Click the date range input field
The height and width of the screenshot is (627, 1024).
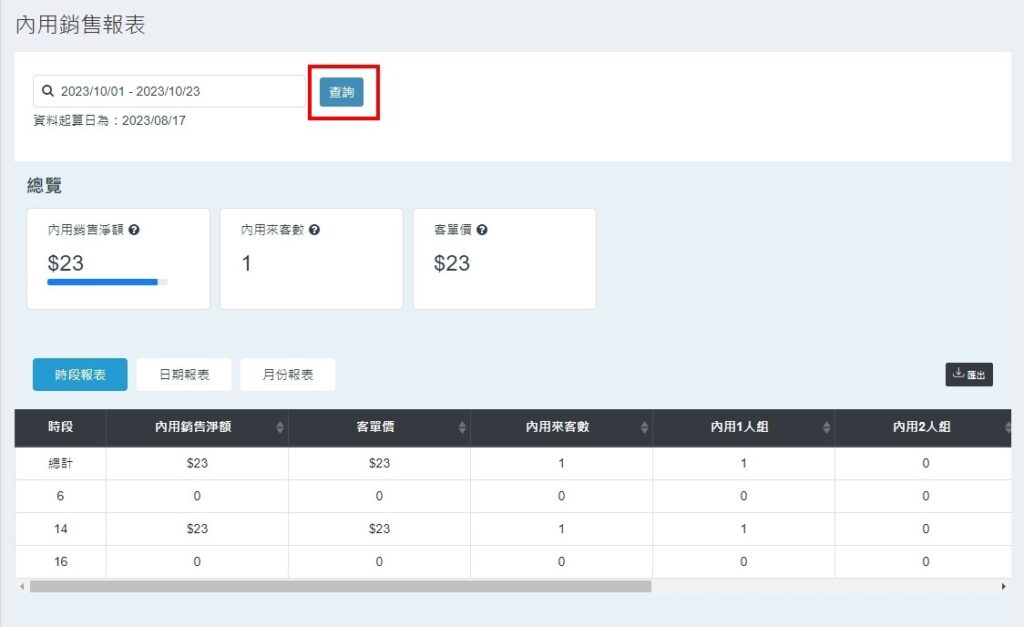(170, 91)
